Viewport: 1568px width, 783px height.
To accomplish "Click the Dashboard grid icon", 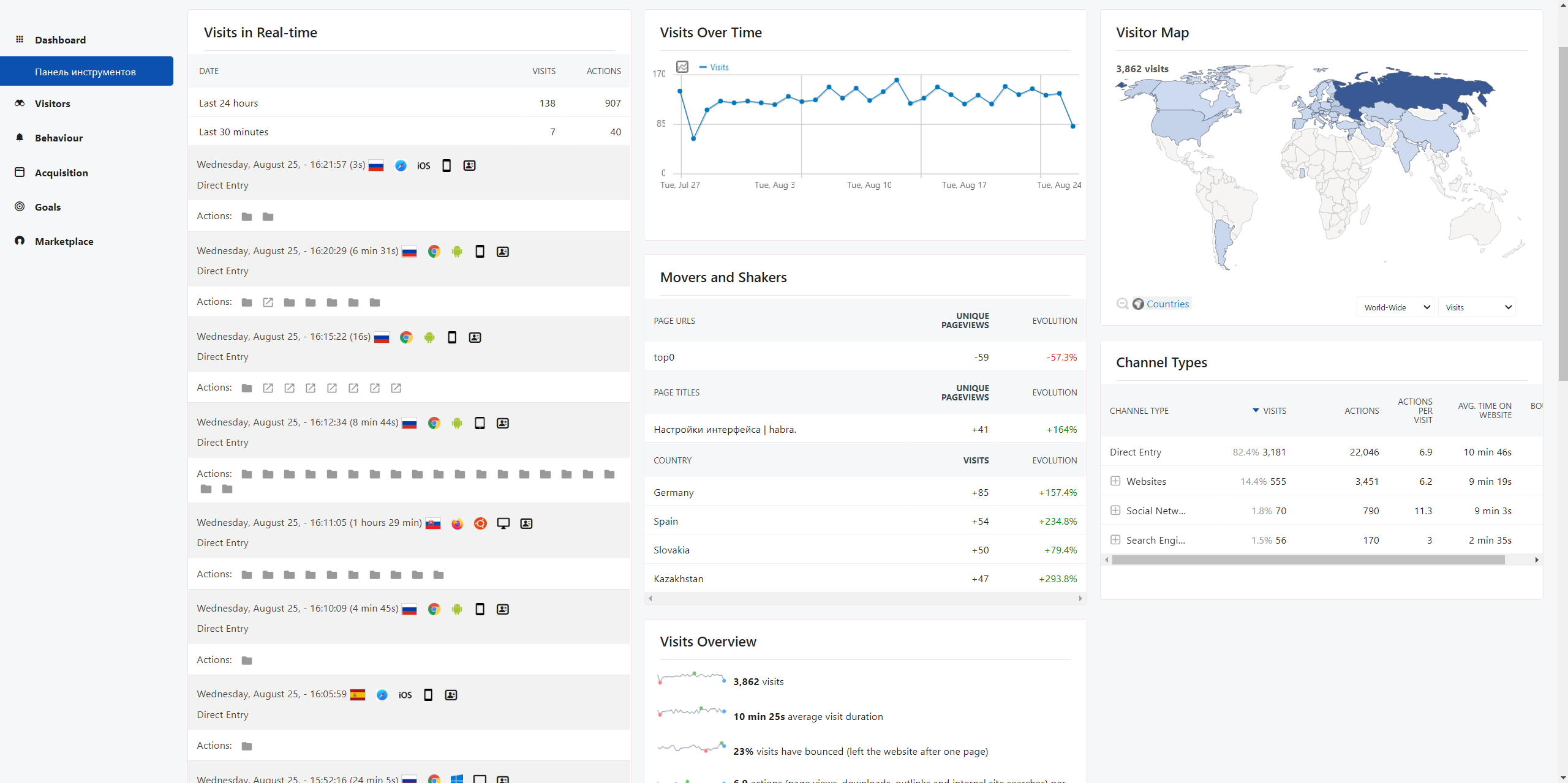I will (x=20, y=39).
